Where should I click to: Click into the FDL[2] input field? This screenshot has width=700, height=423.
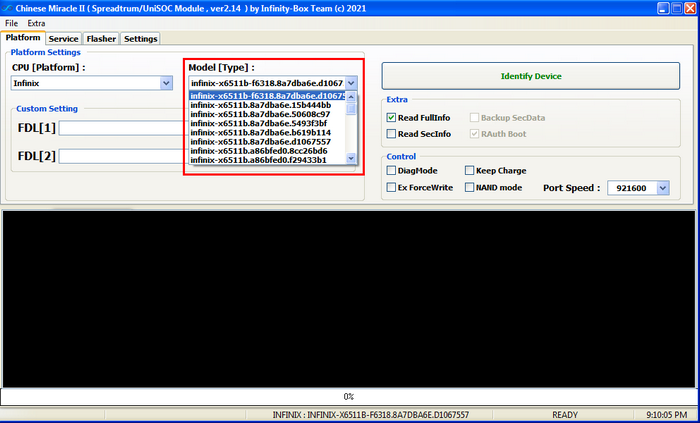click(x=123, y=156)
